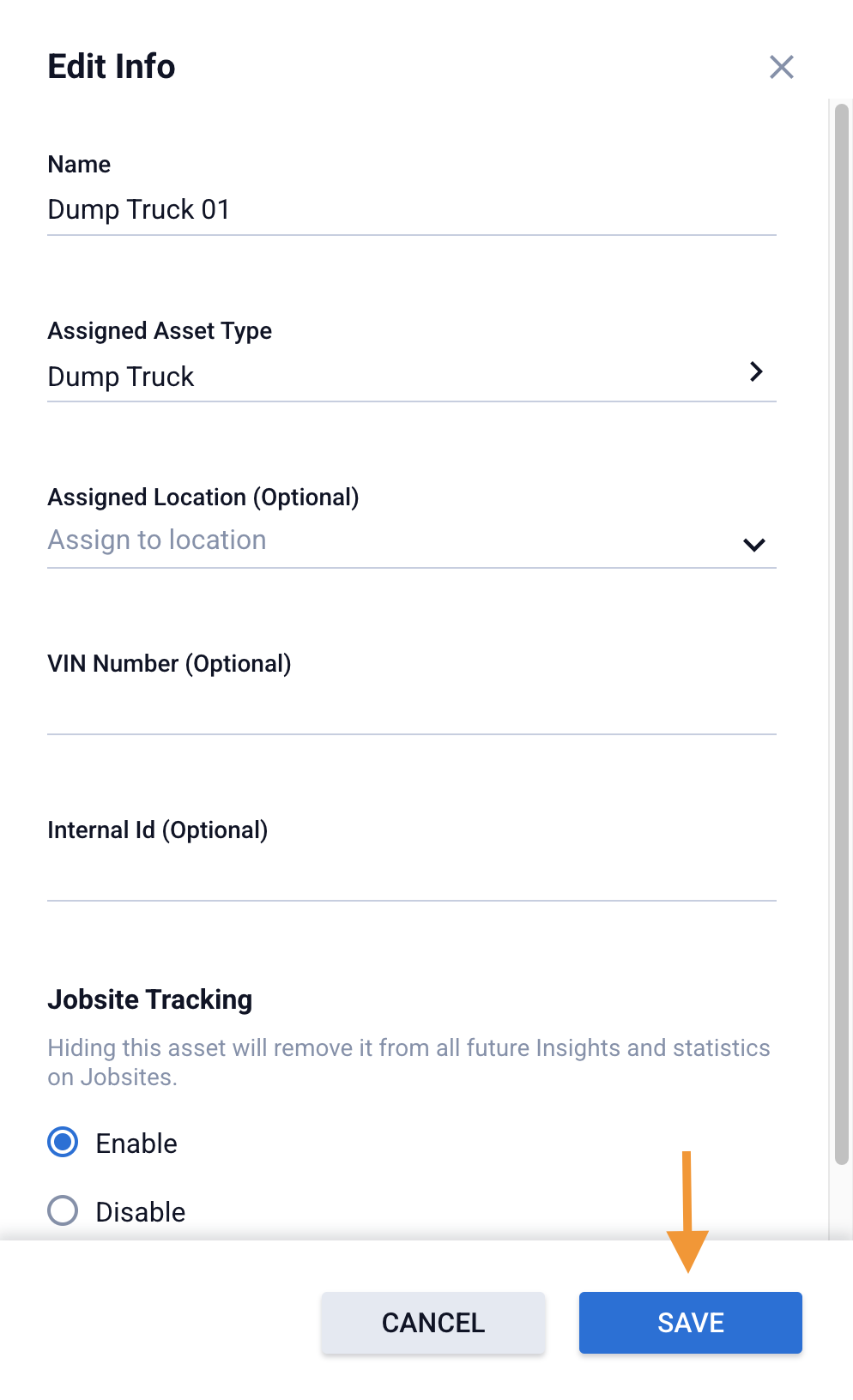Click the Jobsite Tracking heading
The width and height of the screenshot is (853, 1400).
click(150, 999)
